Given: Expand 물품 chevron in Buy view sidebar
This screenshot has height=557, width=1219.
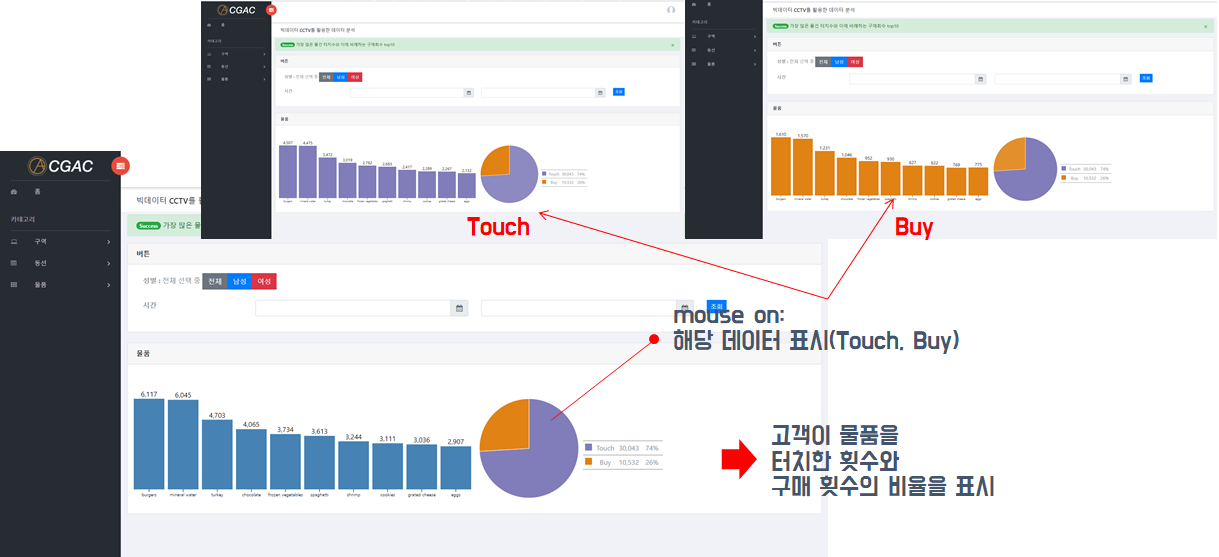Looking at the screenshot, I should (x=755, y=64).
